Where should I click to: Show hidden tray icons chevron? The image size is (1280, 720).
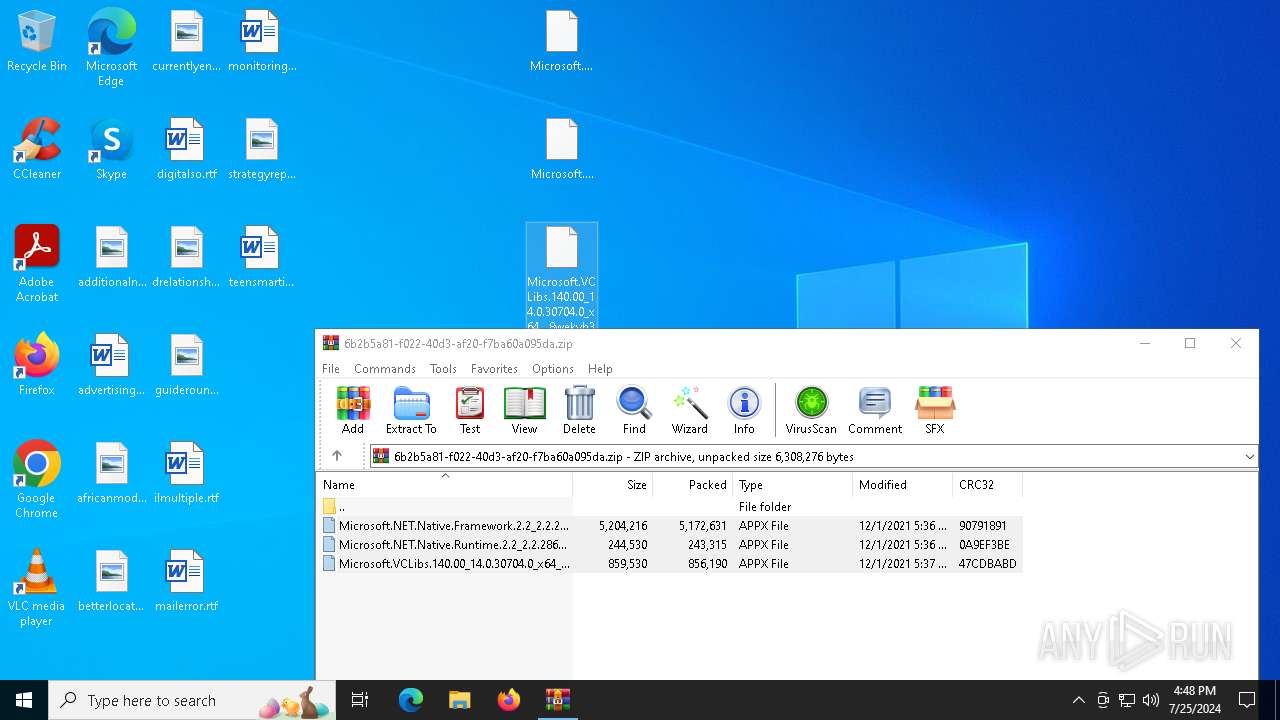pyautogui.click(x=1078, y=700)
